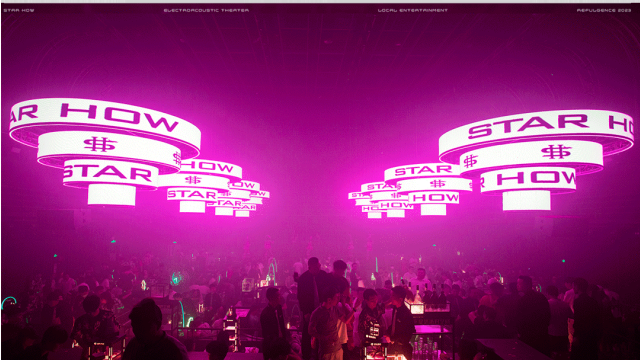Select the LOCAL ENTERTAINMENT header item

[x=413, y=10]
